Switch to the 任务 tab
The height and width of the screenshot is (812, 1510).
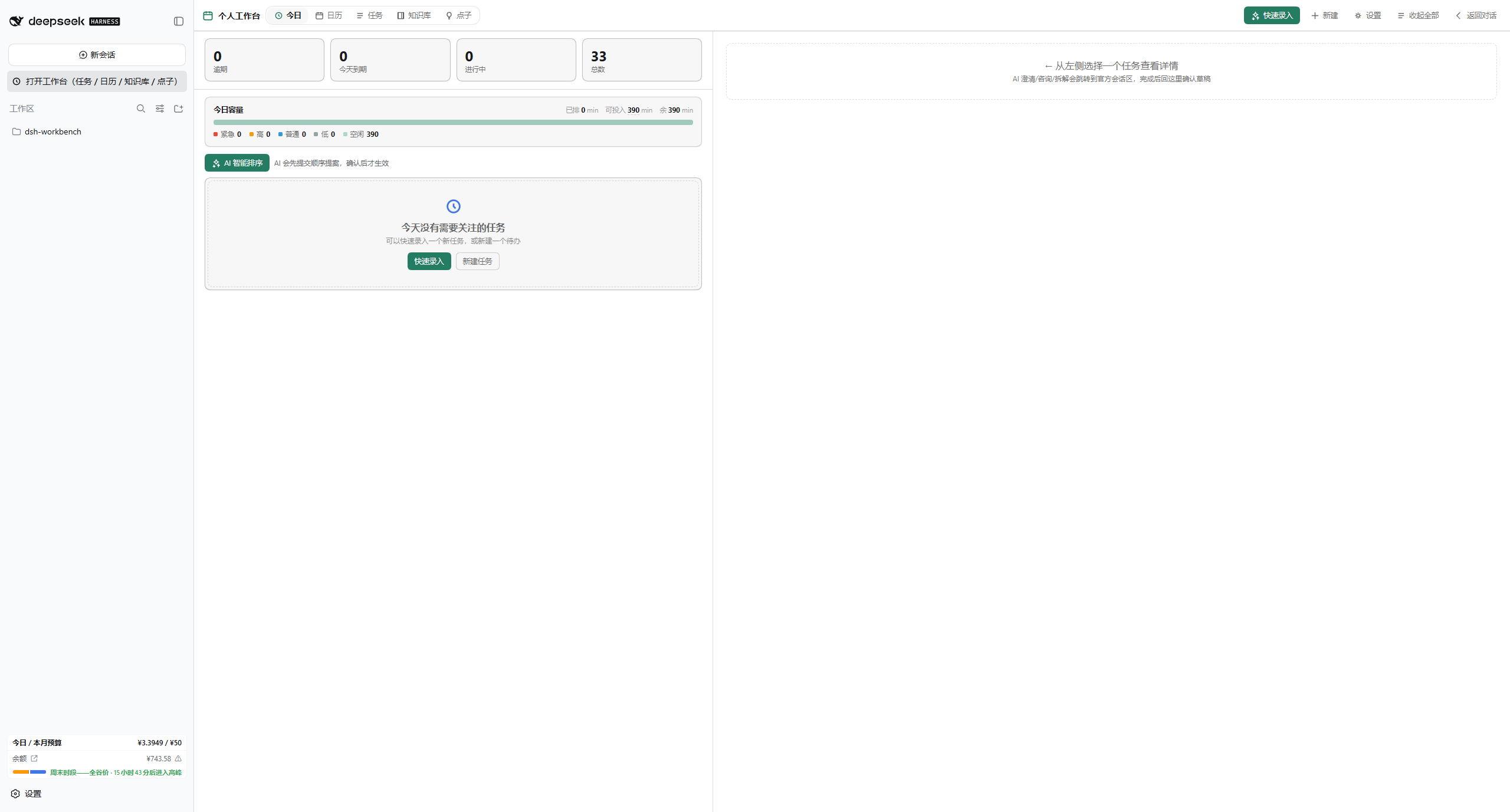(x=369, y=15)
